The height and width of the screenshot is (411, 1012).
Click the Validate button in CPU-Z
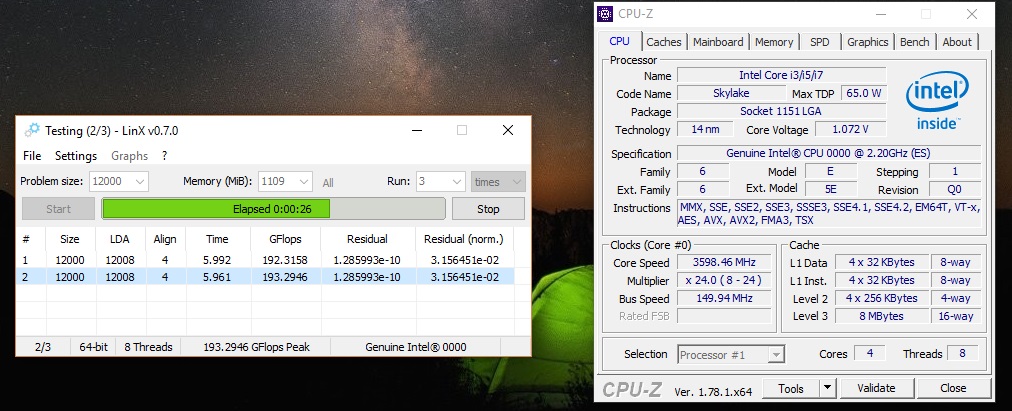(876, 388)
